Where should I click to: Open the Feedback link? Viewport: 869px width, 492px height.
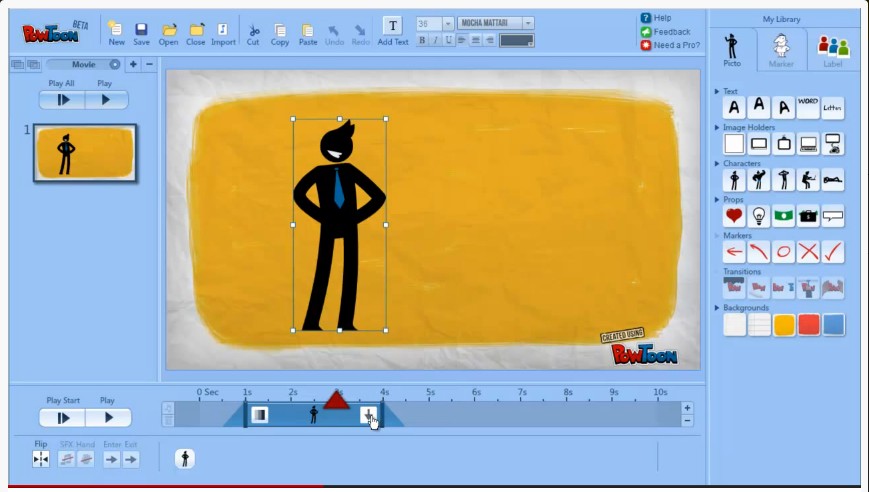(666, 32)
